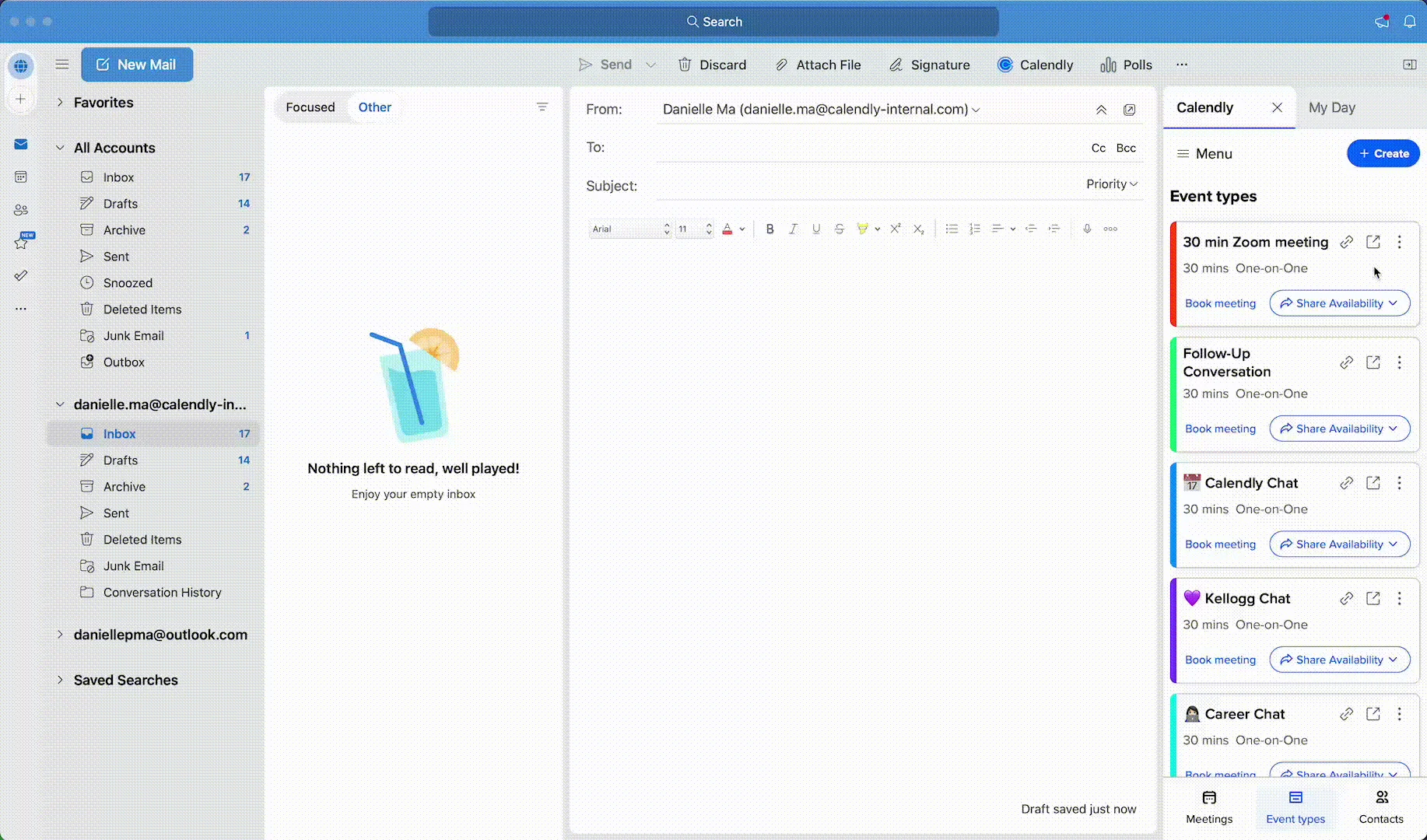Open 30 min Zoom meeting in browser
This screenshot has width=1427, height=840.
point(1373,242)
